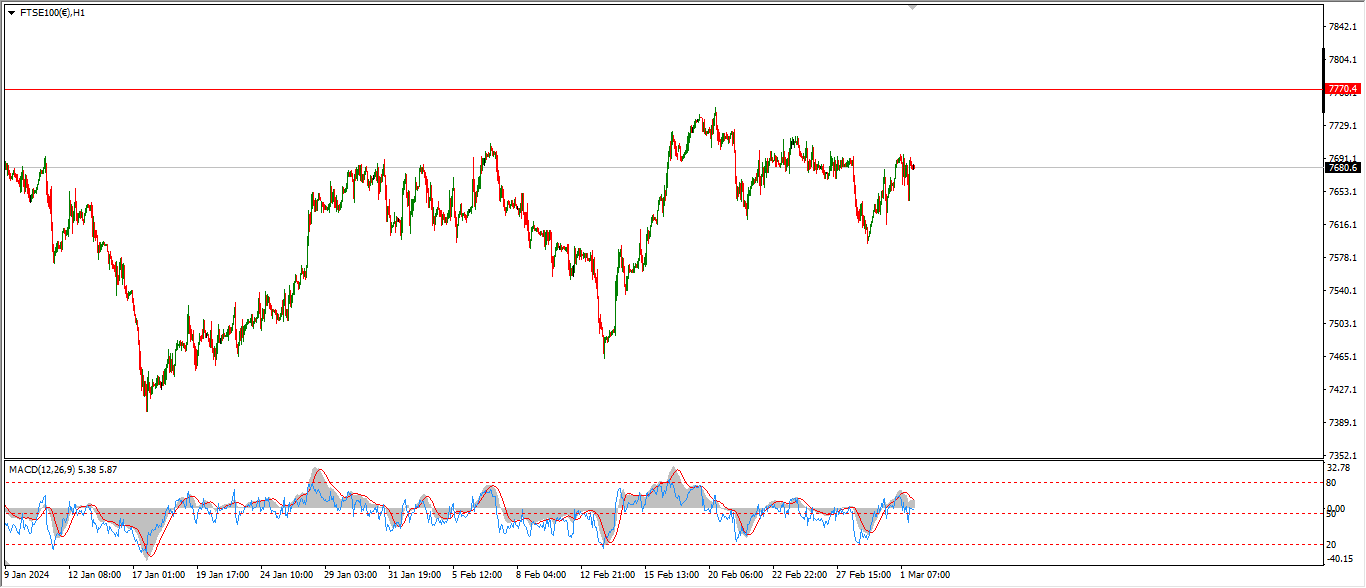Select the 17 Jan 01:00 time label
The width and height of the screenshot is (1366, 588).
pos(158,575)
